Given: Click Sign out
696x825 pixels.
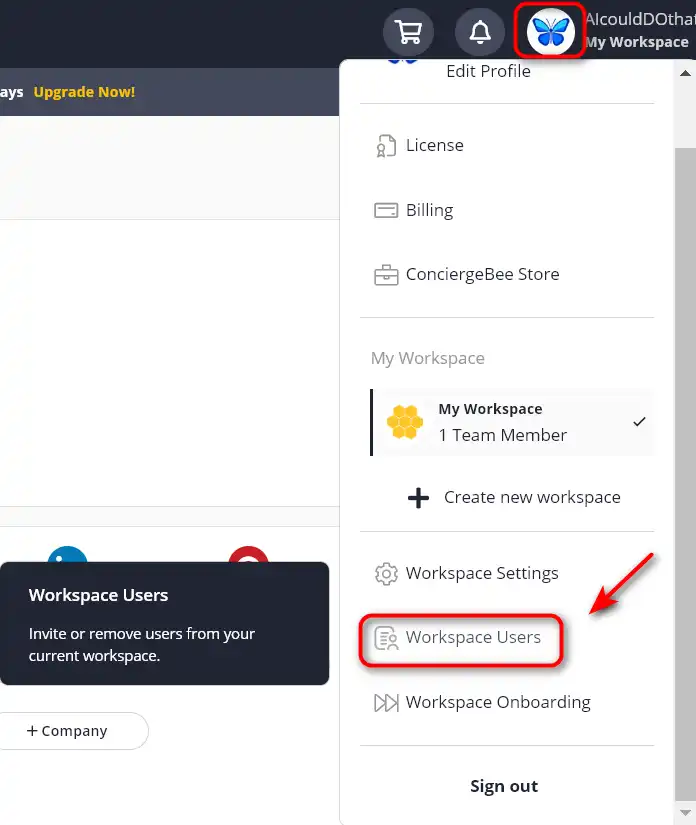Looking at the screenshot, I should point(504,786).
